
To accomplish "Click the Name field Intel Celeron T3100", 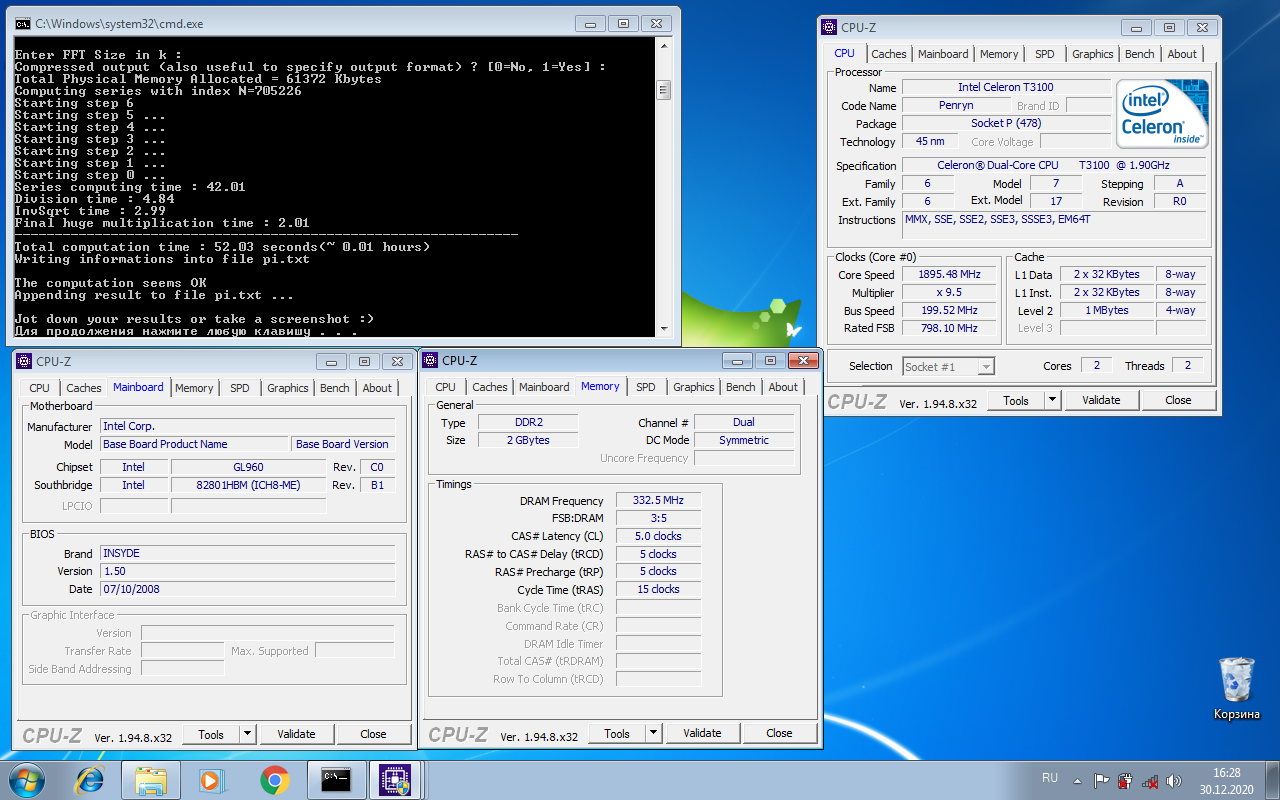I will tap(1005, 88).
